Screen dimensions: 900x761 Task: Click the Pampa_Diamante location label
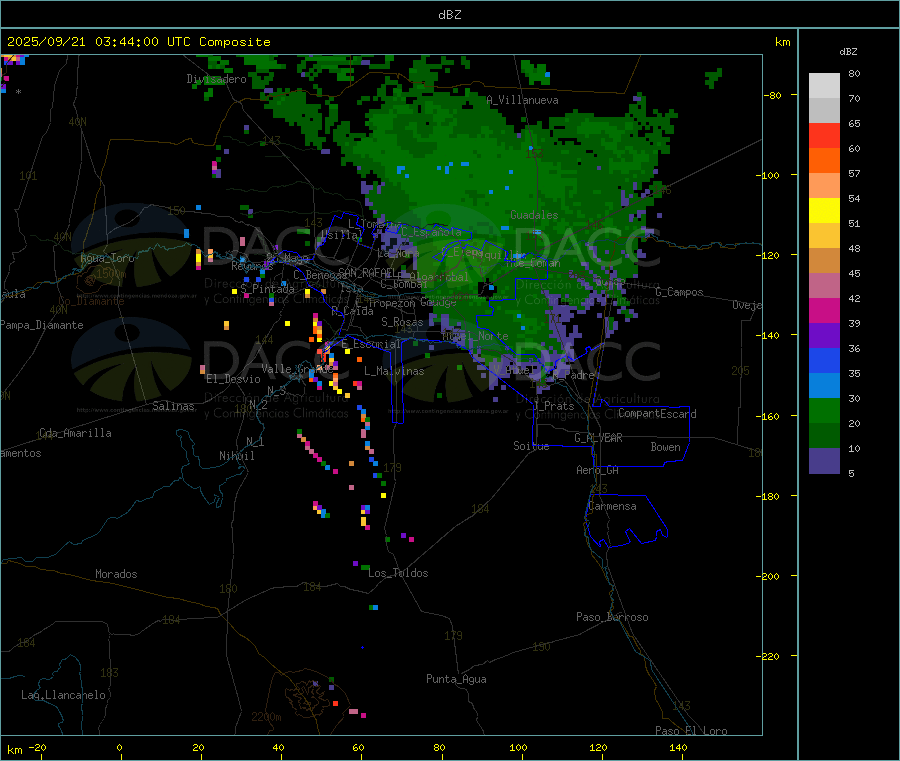(42, 325)
